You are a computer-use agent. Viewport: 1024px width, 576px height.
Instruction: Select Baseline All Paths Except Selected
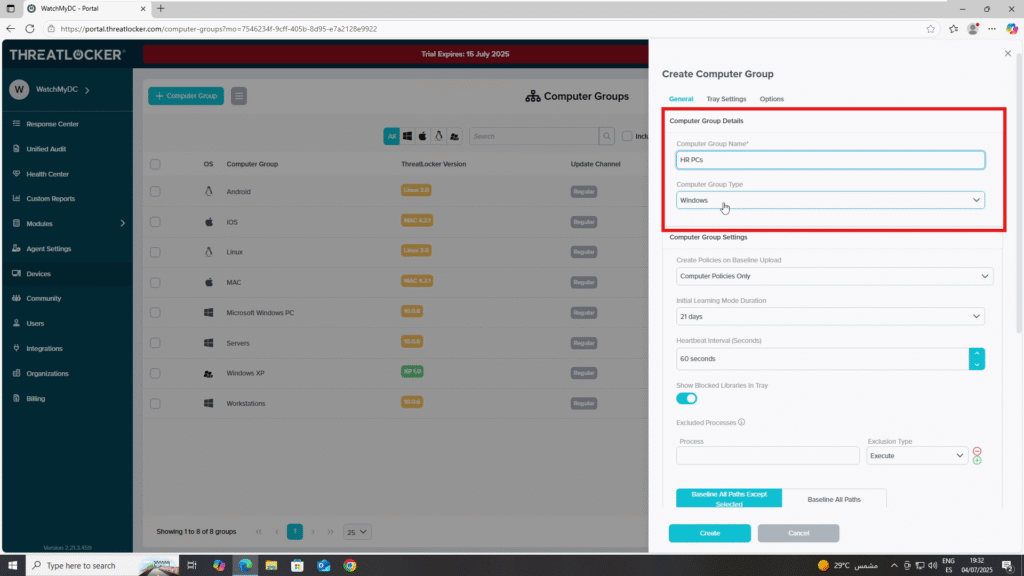click(729, 498)
